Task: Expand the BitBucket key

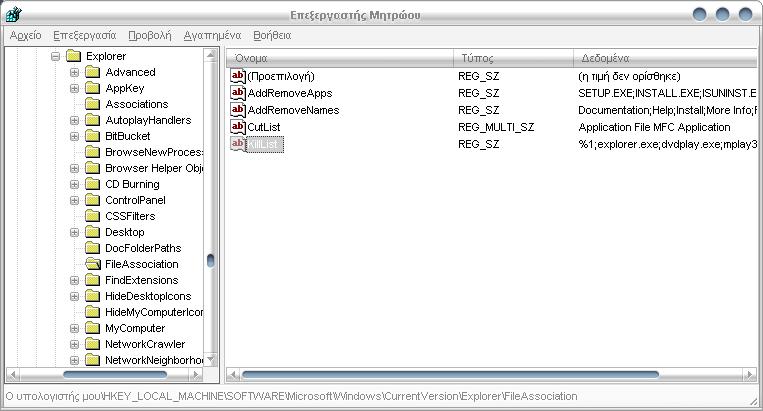Action: [74, 137]
